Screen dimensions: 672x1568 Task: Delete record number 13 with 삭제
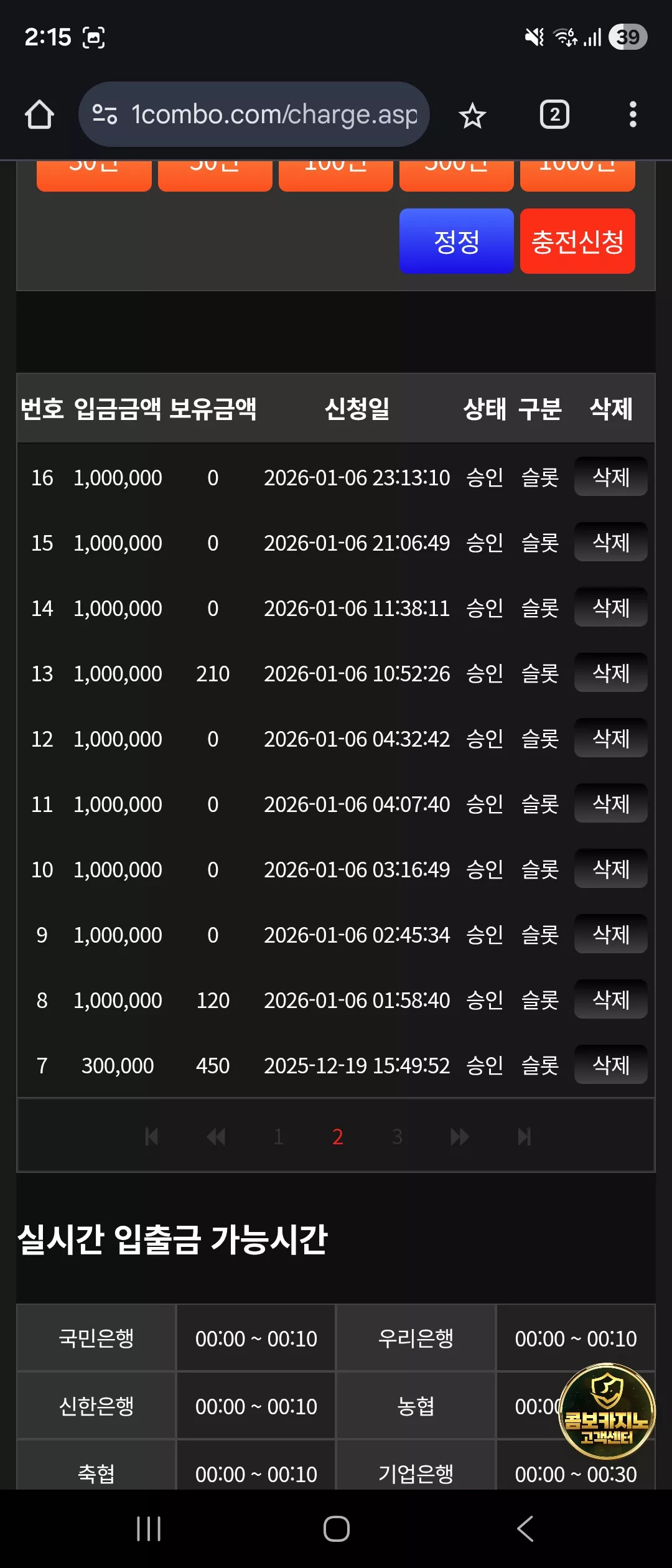point(611,673)
